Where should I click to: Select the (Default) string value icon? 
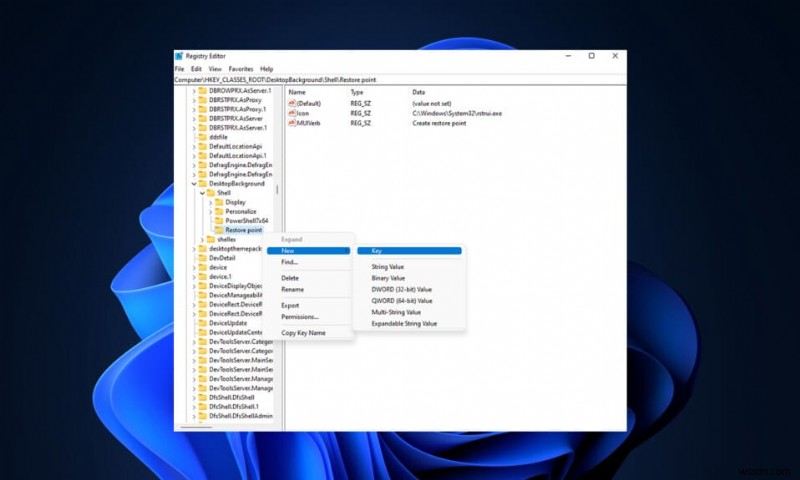[292, 103]
